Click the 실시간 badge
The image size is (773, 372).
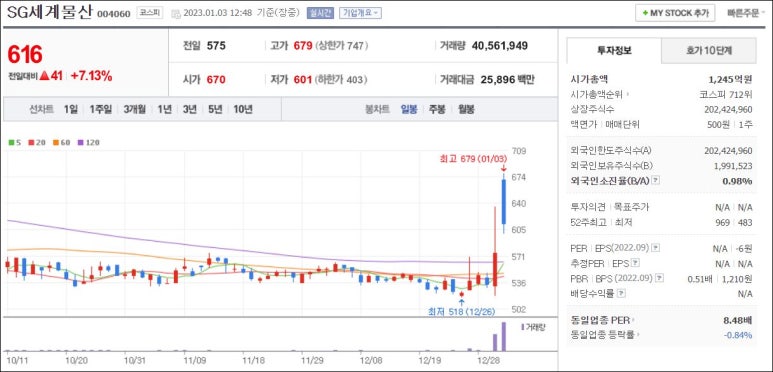[x=320, y=13]
